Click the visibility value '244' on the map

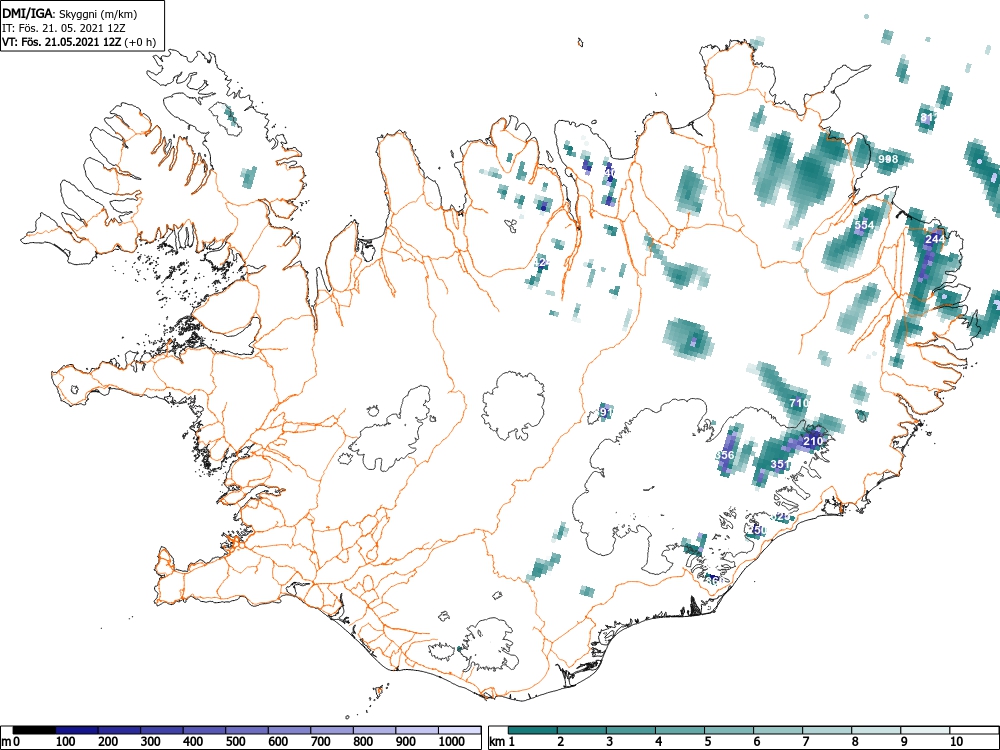tap(935, 239)
